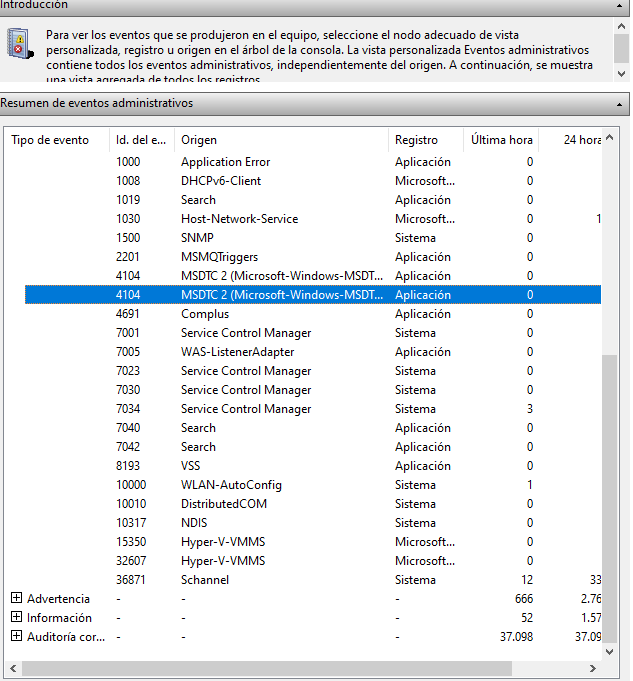Screen dimensions: 633x681
Task: Click horizontal scrollbar right arrow
Action: (x=593, y=668)
